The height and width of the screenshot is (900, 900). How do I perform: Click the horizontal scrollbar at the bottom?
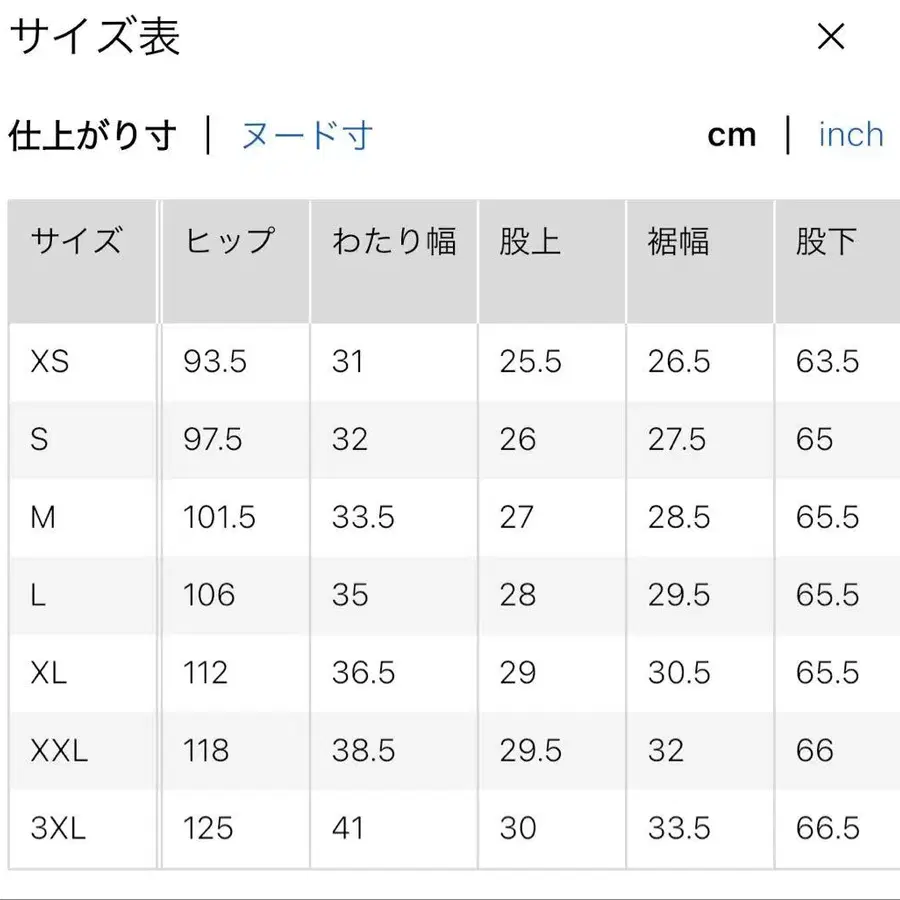(450, 893)
